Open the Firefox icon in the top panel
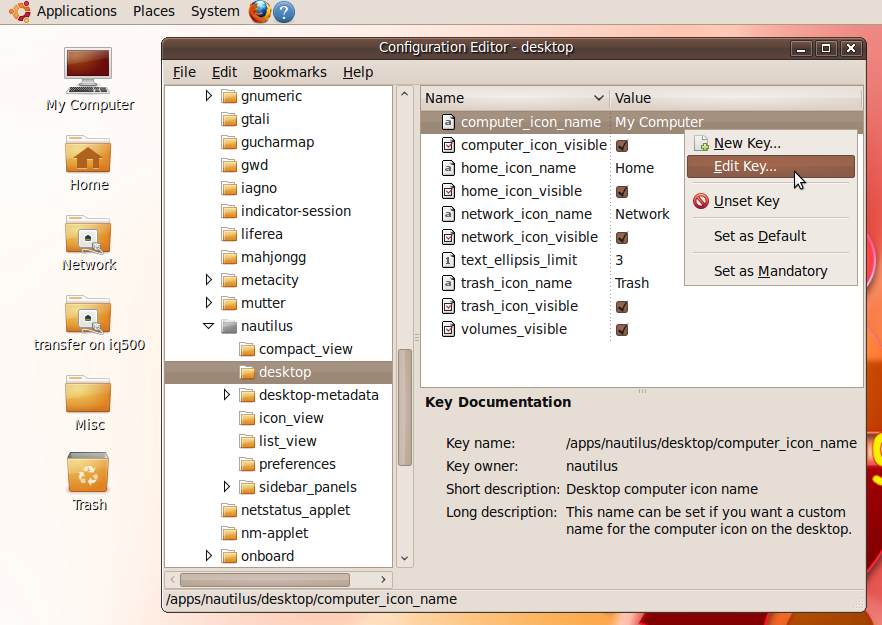882x625 pixels. (x=258, y=12)
